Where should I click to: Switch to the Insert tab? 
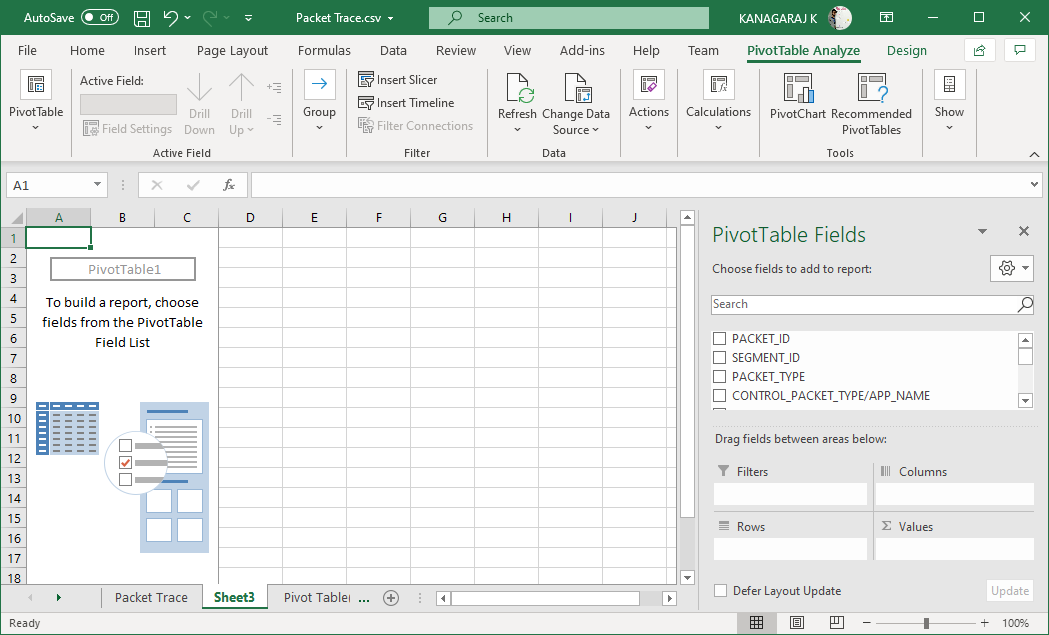(150, 51)
